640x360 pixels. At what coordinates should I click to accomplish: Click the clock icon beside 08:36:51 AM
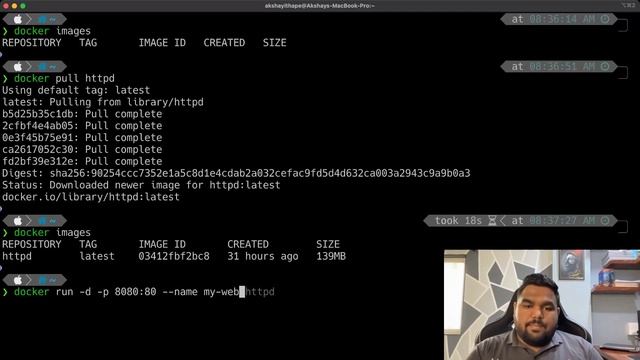pos(605,67)
